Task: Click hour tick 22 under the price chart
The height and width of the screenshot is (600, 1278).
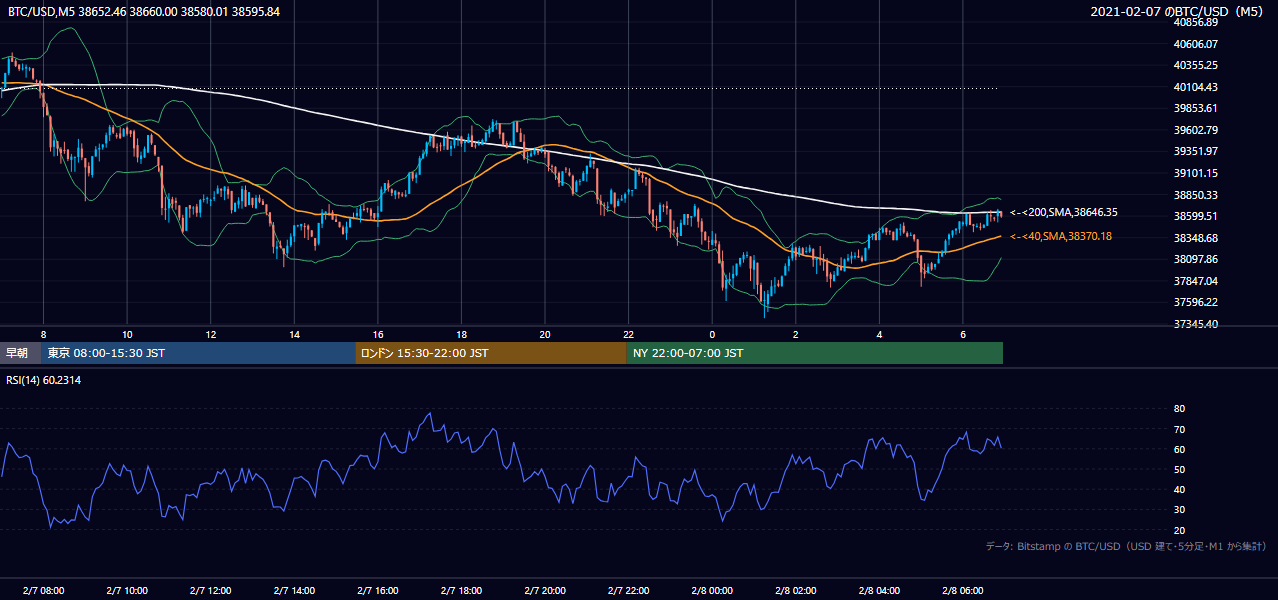Action: tap(628, 334)
